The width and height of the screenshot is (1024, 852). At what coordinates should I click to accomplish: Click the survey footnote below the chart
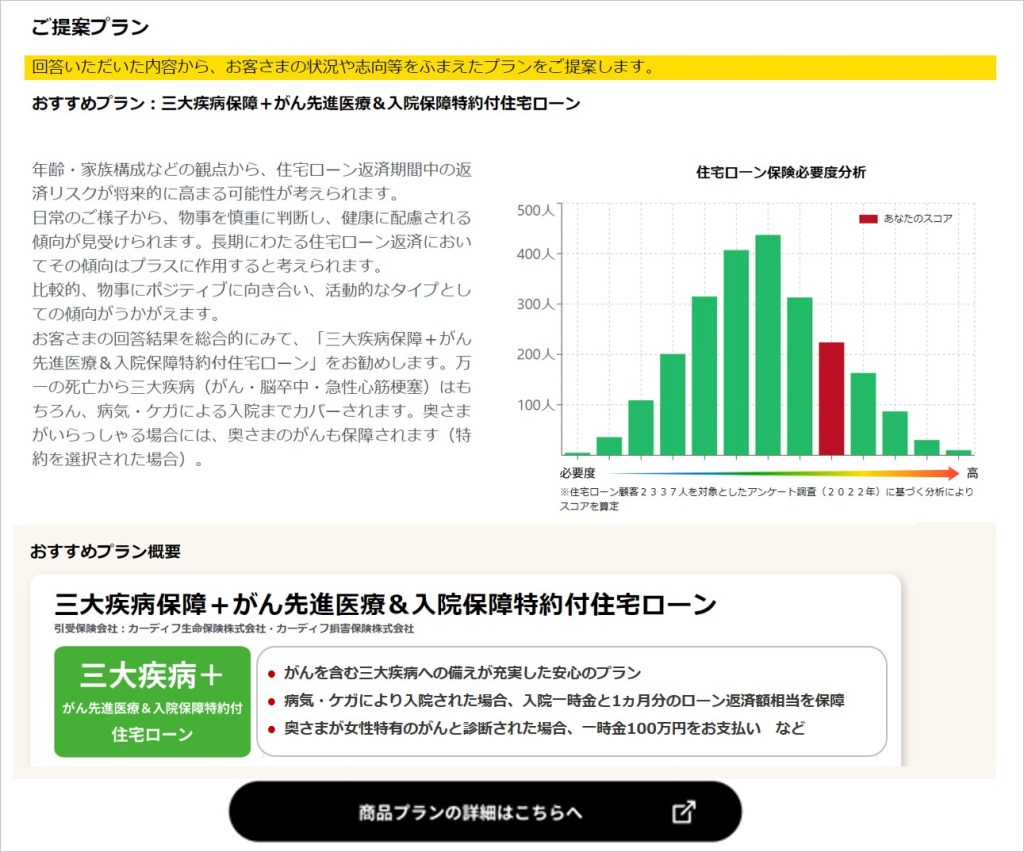click(x=766, y=498)
